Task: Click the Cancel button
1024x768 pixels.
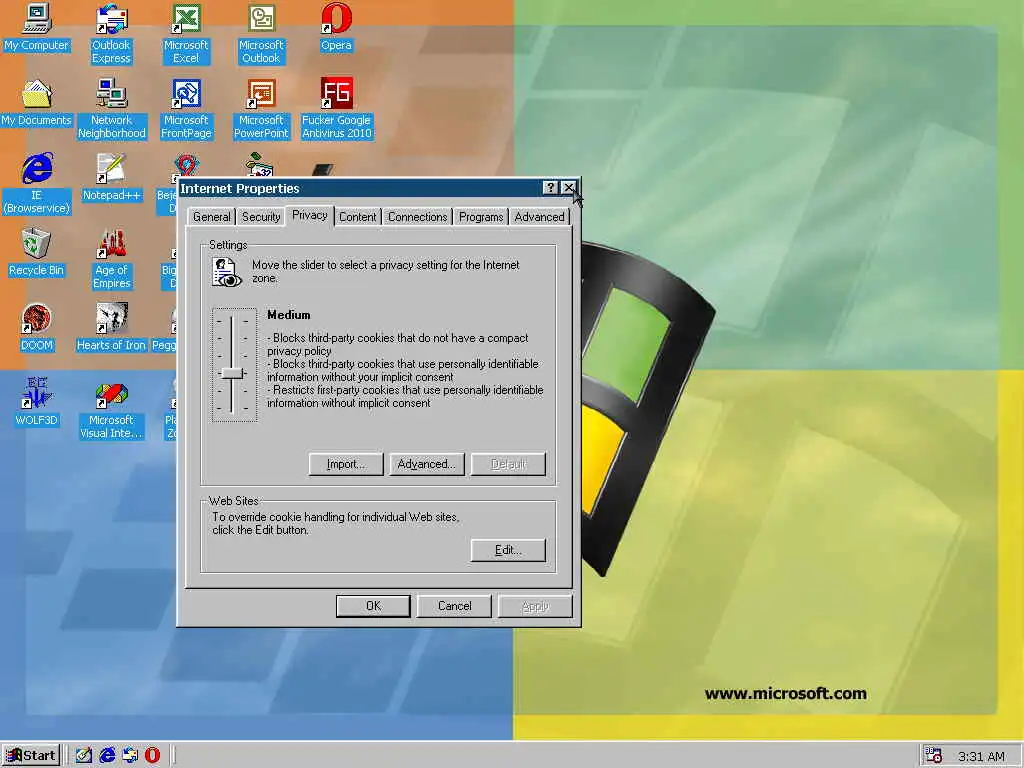Action: [x=455, y=606]
